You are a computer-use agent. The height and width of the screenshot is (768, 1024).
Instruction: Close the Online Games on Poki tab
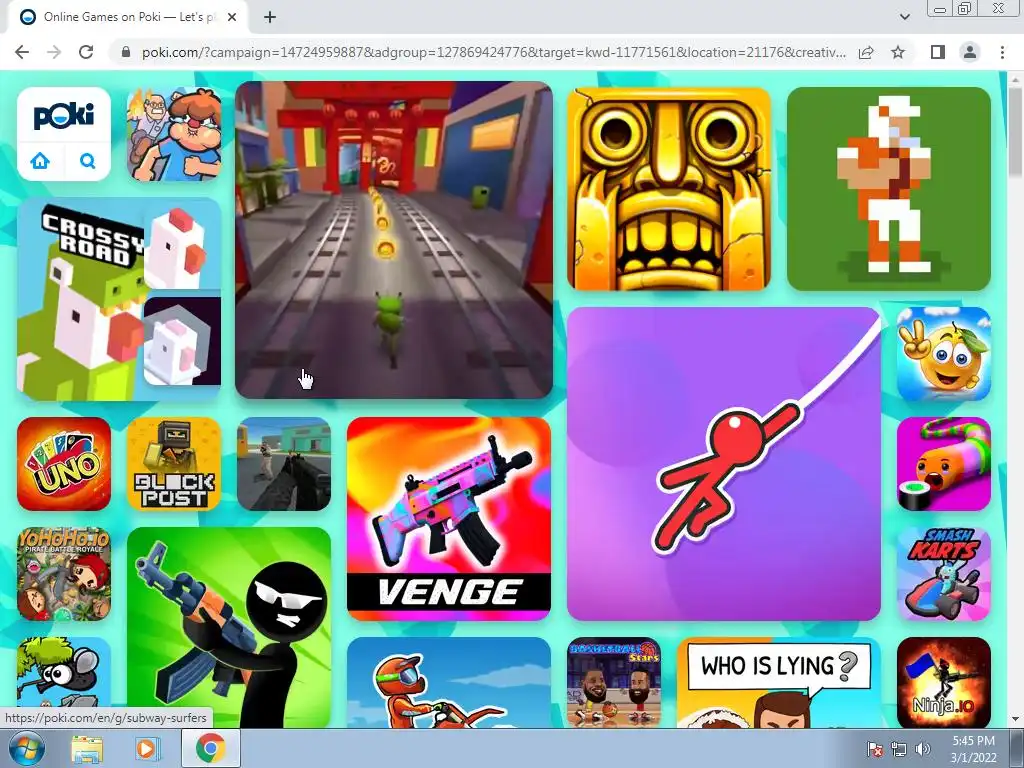pyautogui.click(x=232, y=18)
